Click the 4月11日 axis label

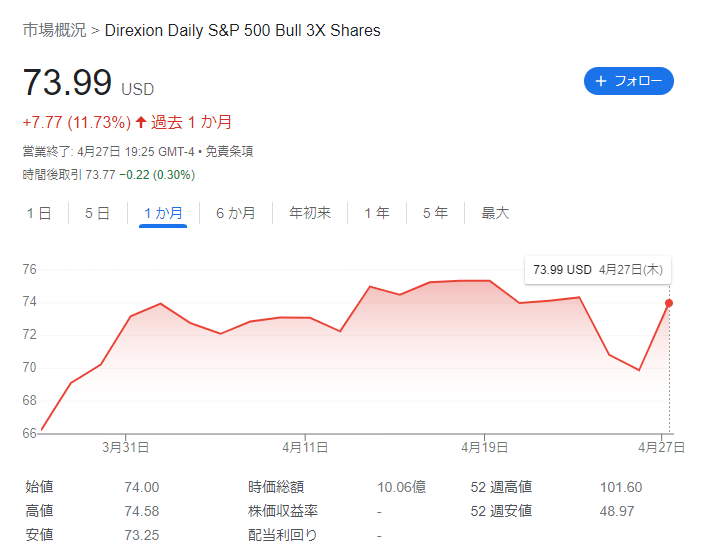coord(305,447)
